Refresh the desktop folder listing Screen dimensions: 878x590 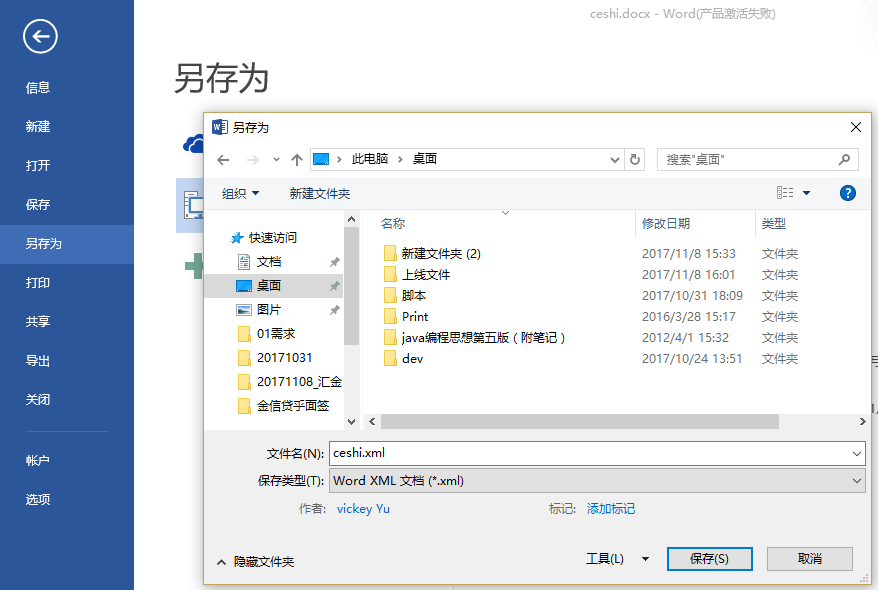tap(635, 160)
